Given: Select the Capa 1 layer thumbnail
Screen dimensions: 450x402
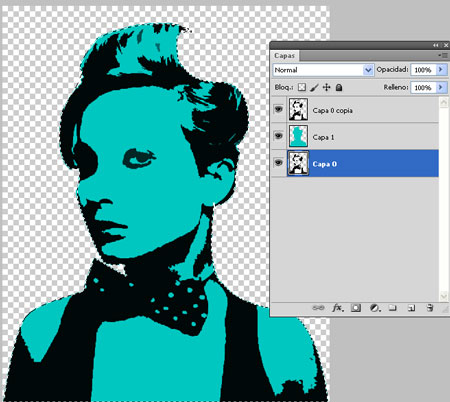Looking at the screenshot, I should tap(298, 136).
